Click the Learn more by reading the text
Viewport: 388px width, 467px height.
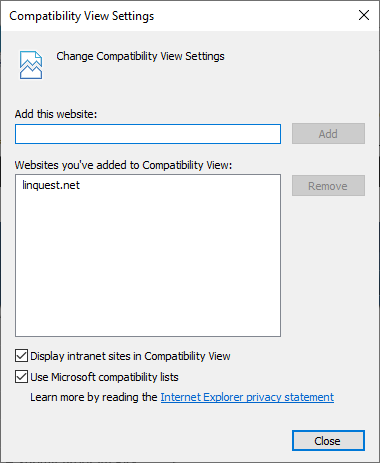(94, 397)
